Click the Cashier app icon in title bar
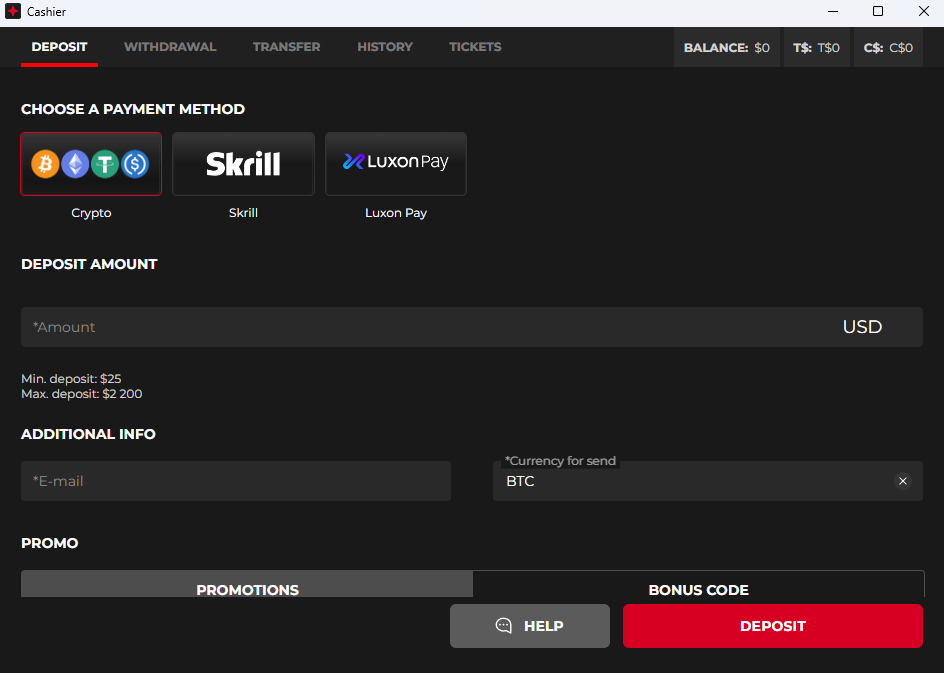Viewport: 944px width, 673px height. 13,12
